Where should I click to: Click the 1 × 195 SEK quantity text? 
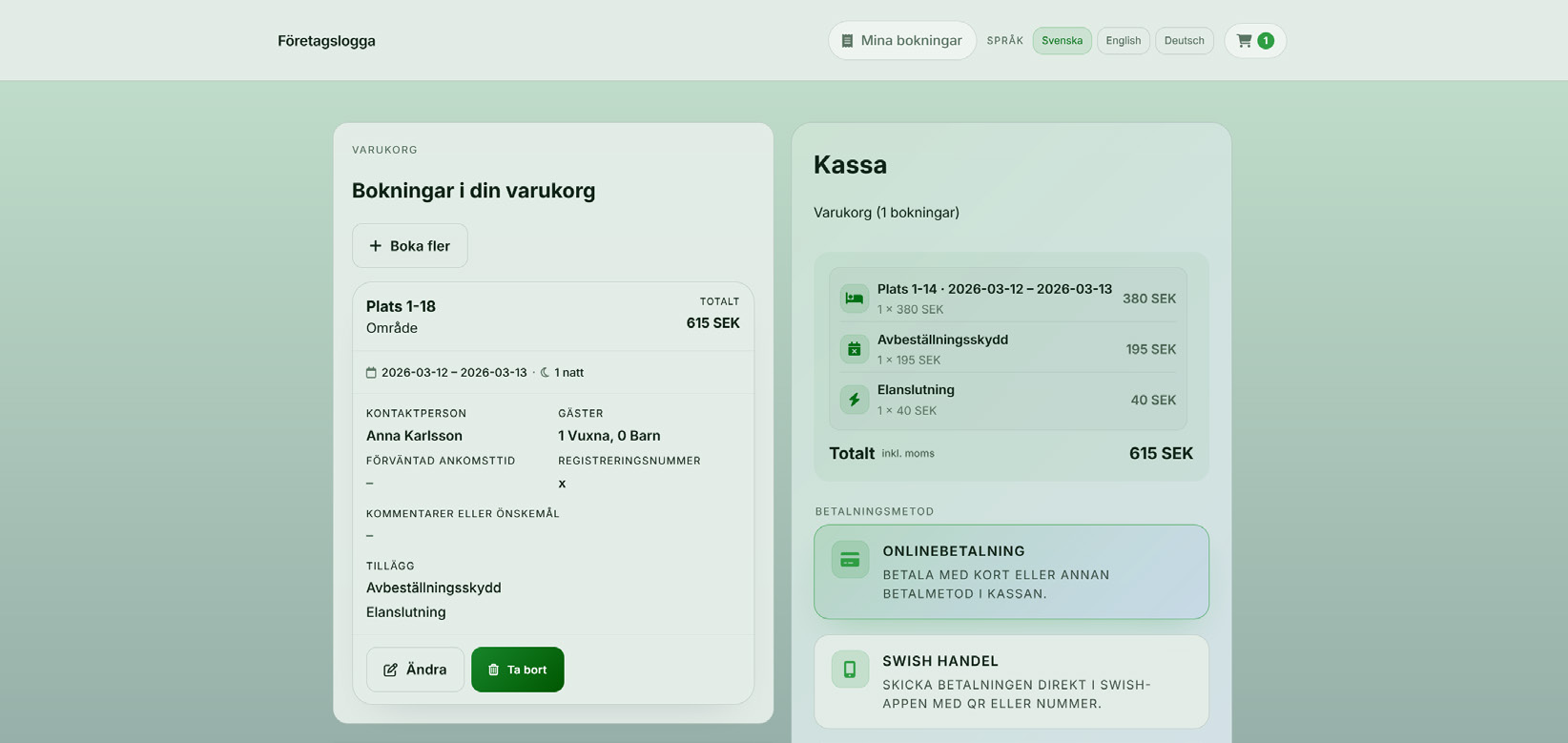pyautogui.click(x=909, y=360)
